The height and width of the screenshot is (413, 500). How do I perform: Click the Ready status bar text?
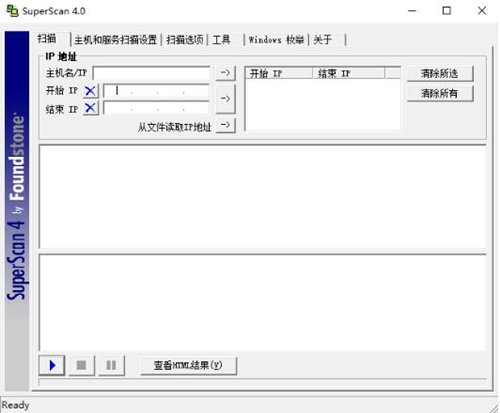pyautogui.click(x=15, y=405)
